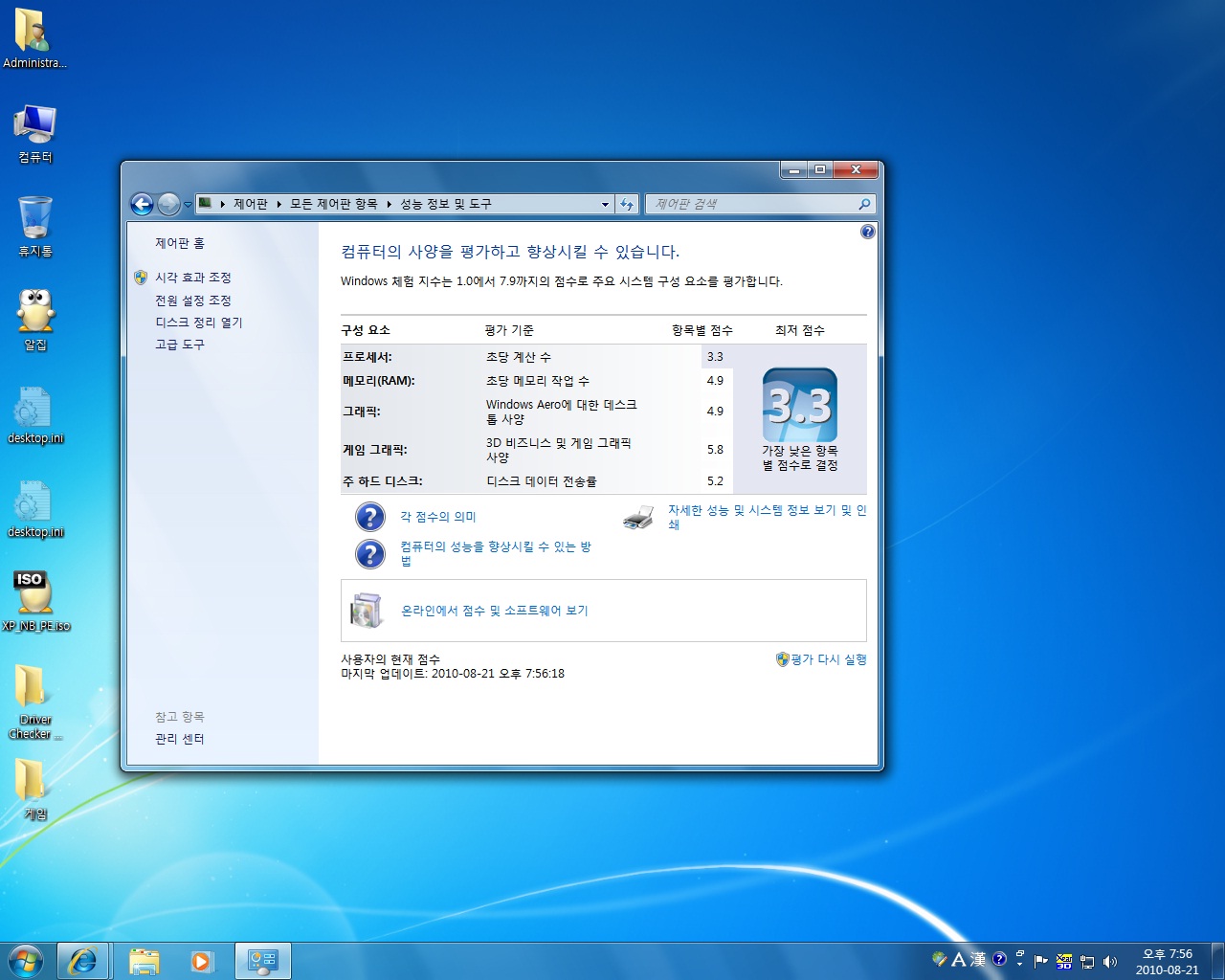Viewport: 1225px width, 980px height.
Task: Open the 컴퓨터 desktop icon
Action: (35, 134)
